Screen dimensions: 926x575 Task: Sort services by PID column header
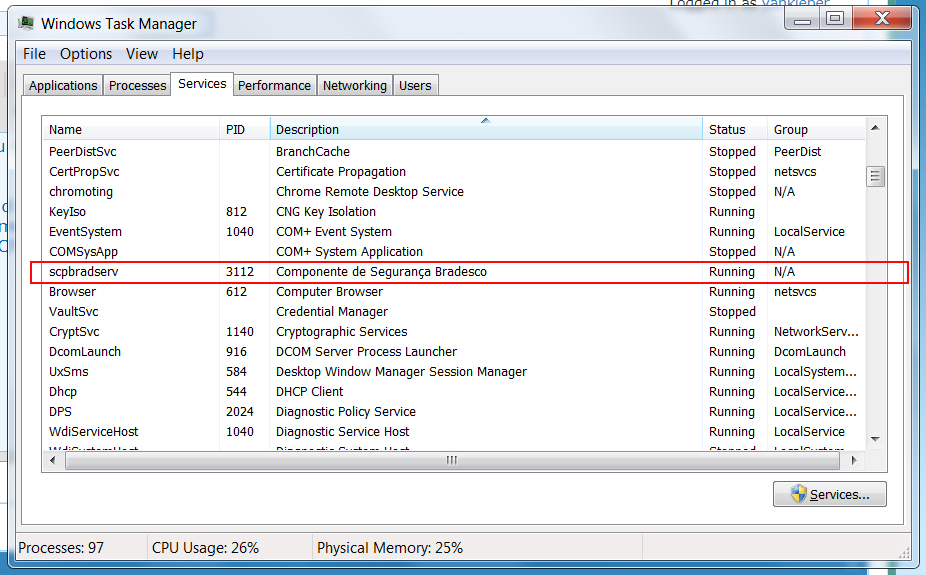(244, 129)
